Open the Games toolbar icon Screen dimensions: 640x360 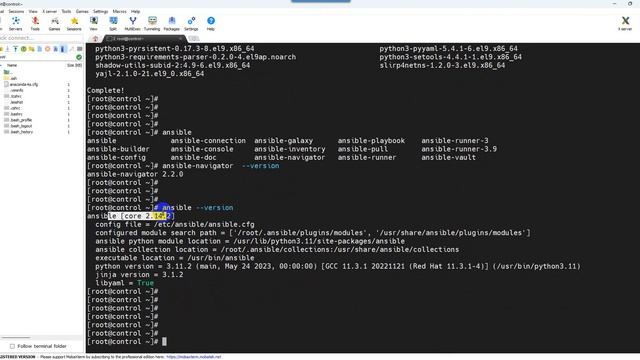54,23
